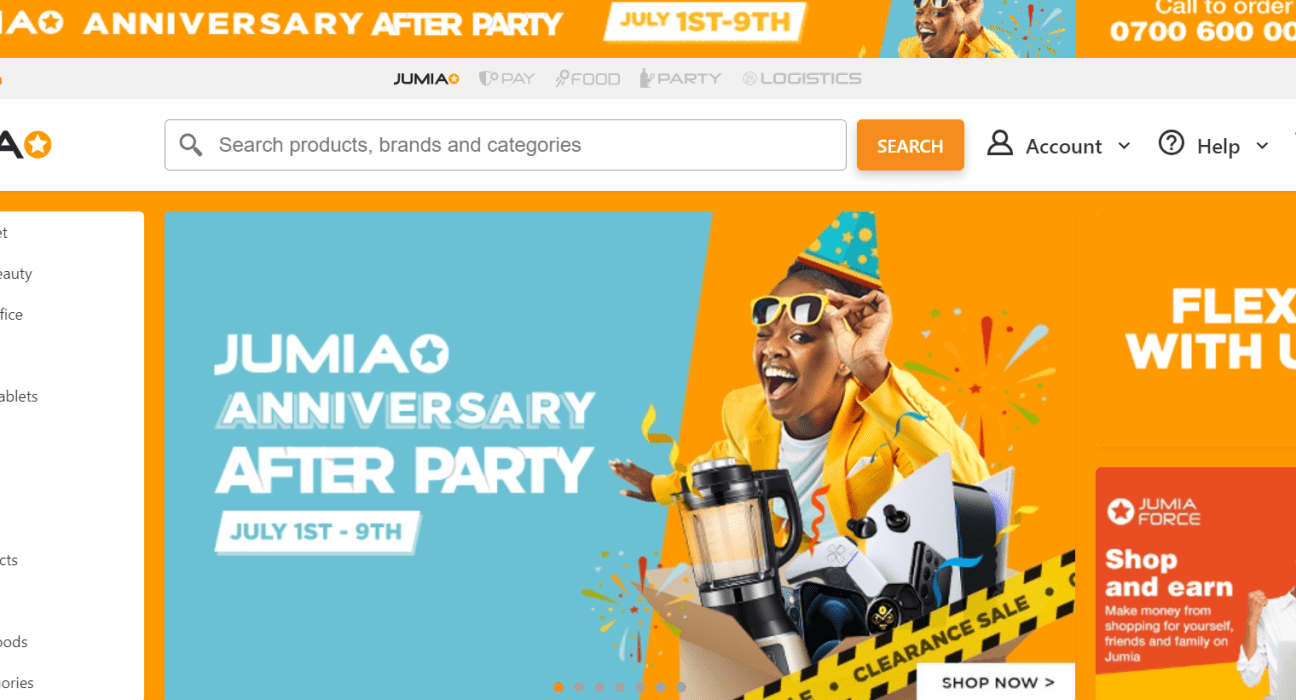1296x700 pixels.
Task: Click the orange SEARCH button
Action: (910, 145)
